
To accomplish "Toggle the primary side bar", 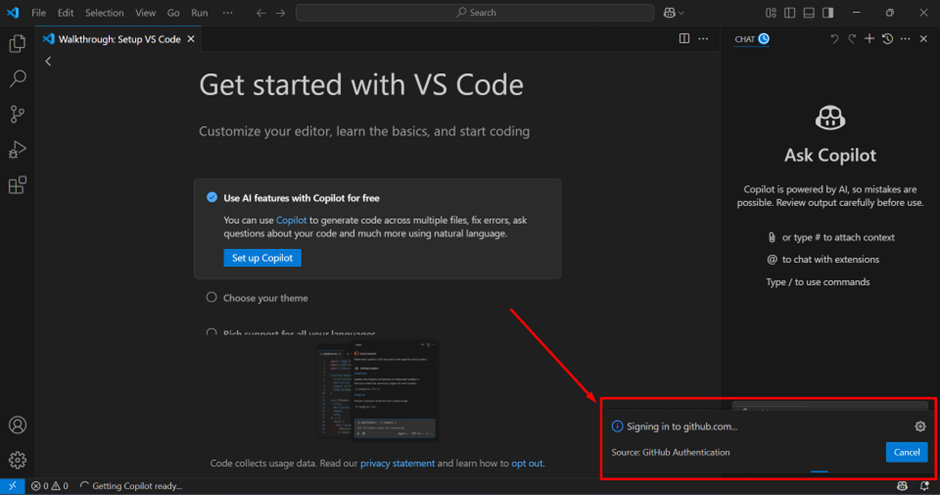I will click(x=790, y=13).
